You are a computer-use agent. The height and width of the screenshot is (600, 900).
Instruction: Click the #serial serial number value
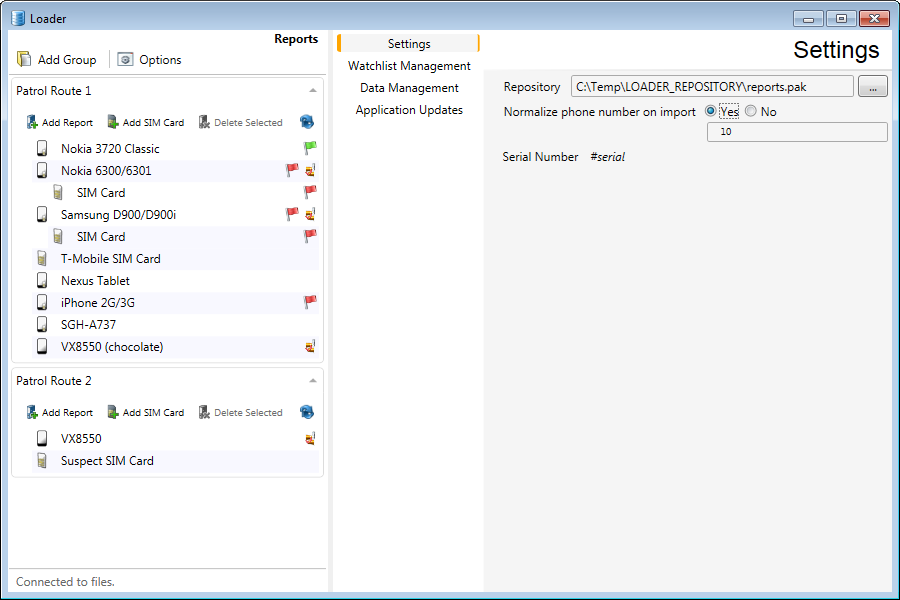click(x=607, y=157)
